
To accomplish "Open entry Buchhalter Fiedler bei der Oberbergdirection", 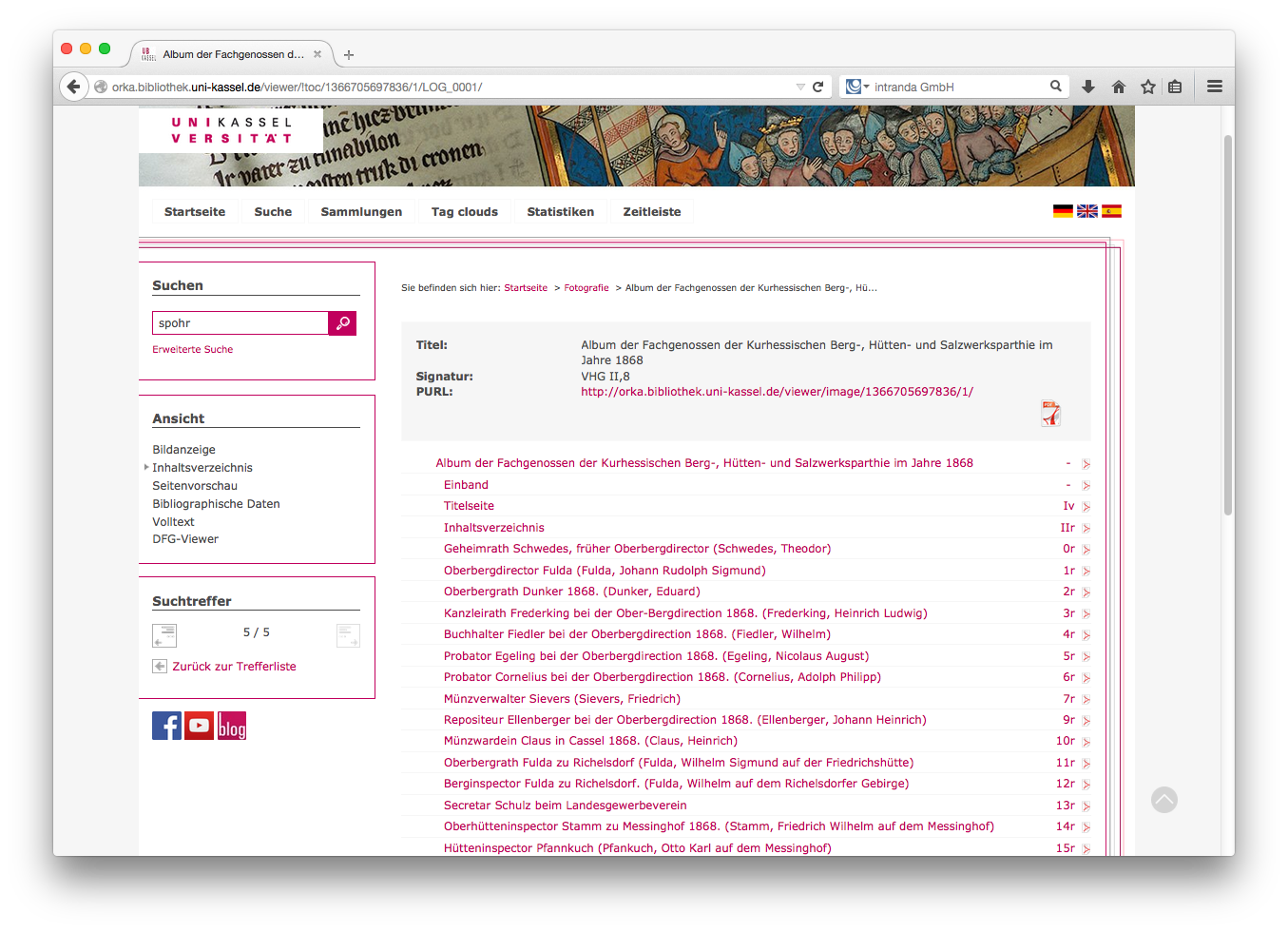I will tap(637, 634).
